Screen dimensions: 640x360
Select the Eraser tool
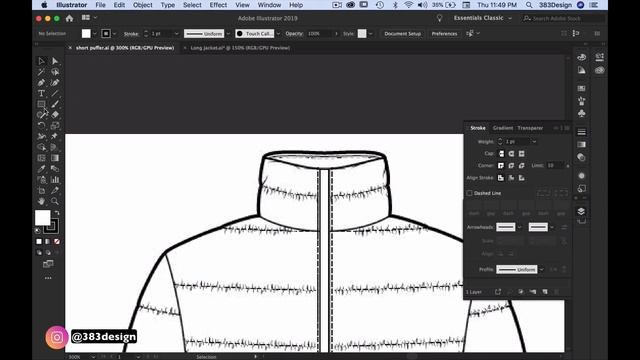[x=55, y=115]
